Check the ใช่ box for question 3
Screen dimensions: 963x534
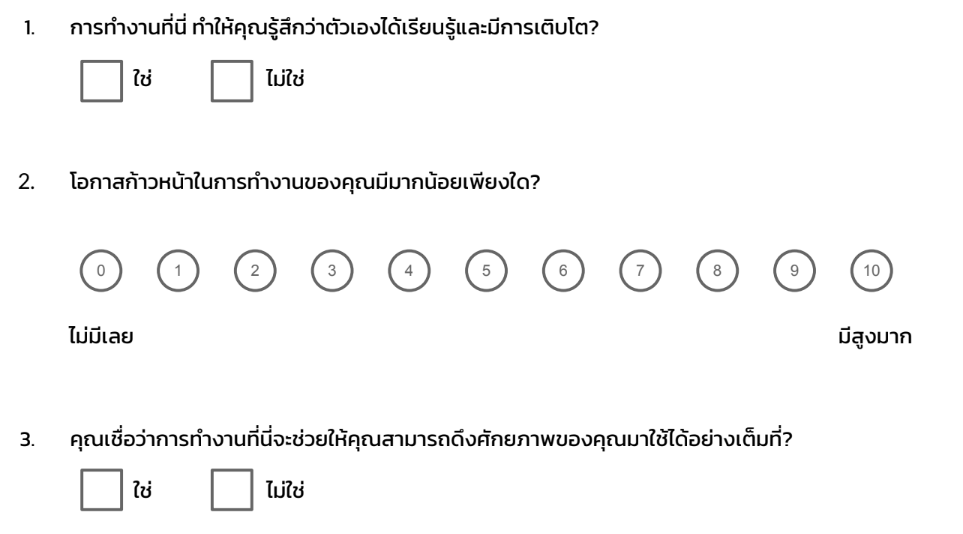click(x=101, y=490)
